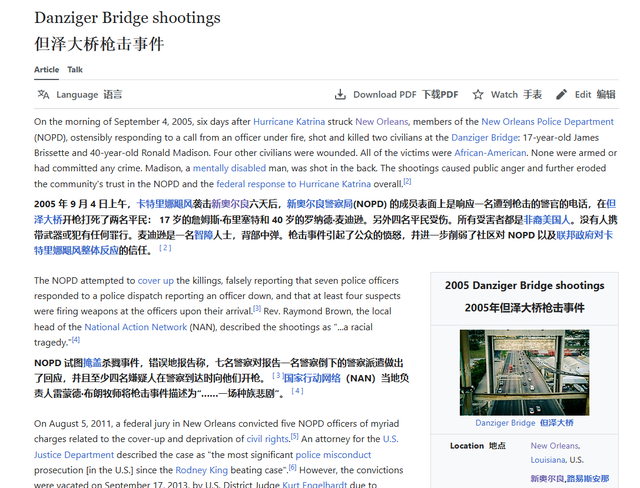Click the Language translate icon
The image size is (640, 488).
pos(43,94)
